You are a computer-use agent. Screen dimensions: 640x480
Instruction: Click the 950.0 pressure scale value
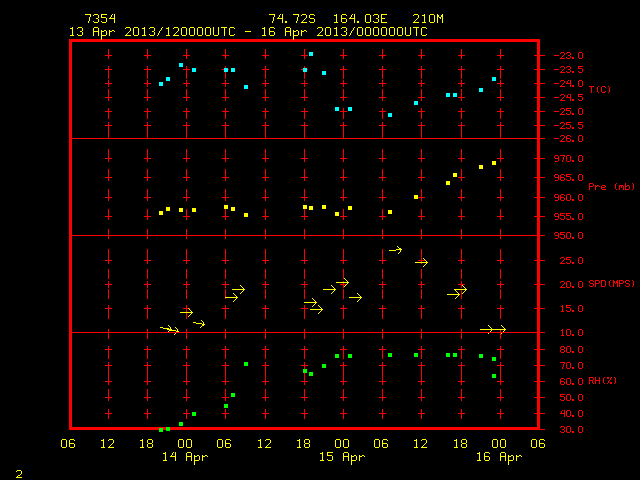pos(569,236)
